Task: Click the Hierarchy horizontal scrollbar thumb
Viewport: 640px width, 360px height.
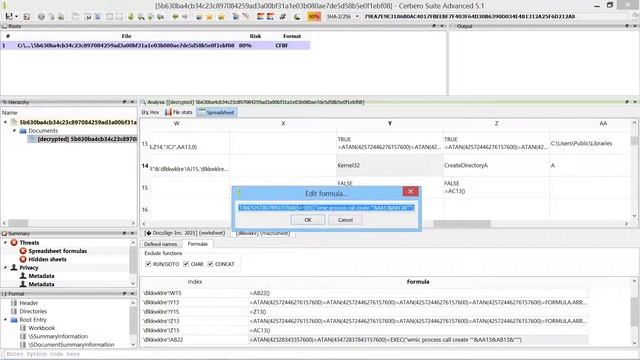Action: point(18,223)
